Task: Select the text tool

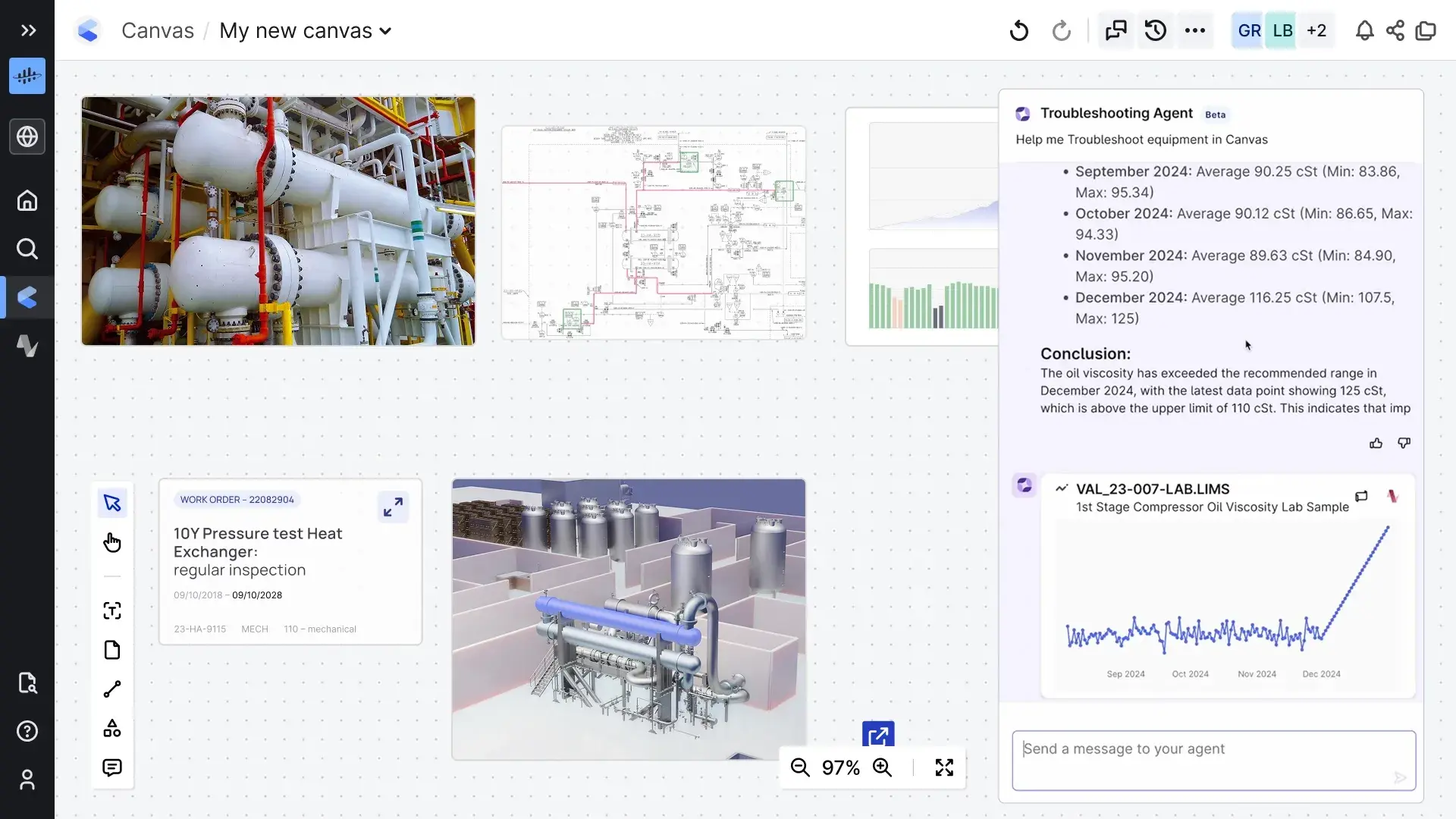Action: coord(111,611)
